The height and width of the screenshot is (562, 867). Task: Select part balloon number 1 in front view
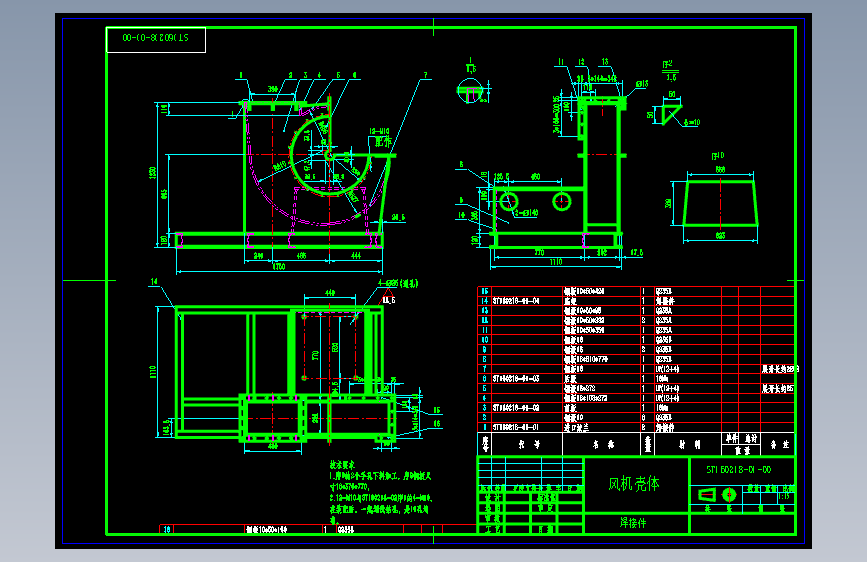(241, 75)
